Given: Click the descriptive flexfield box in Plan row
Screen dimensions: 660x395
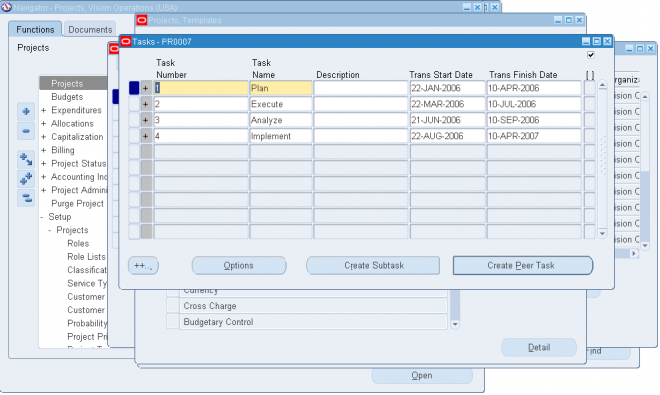Looking at the screenshot, I should (x=589, y=88).
